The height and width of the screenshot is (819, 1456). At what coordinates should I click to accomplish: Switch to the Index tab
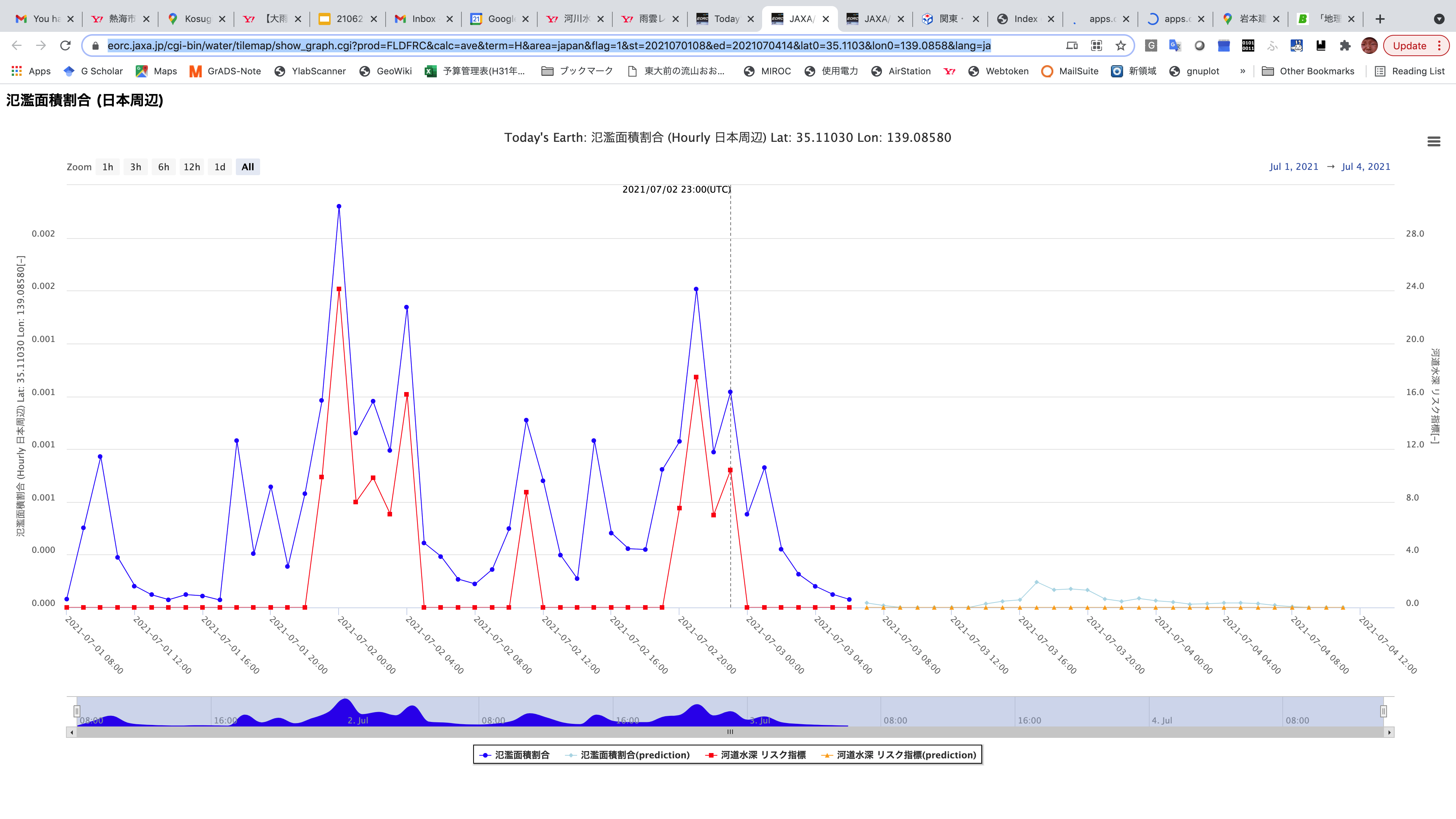click(1026, 19)
